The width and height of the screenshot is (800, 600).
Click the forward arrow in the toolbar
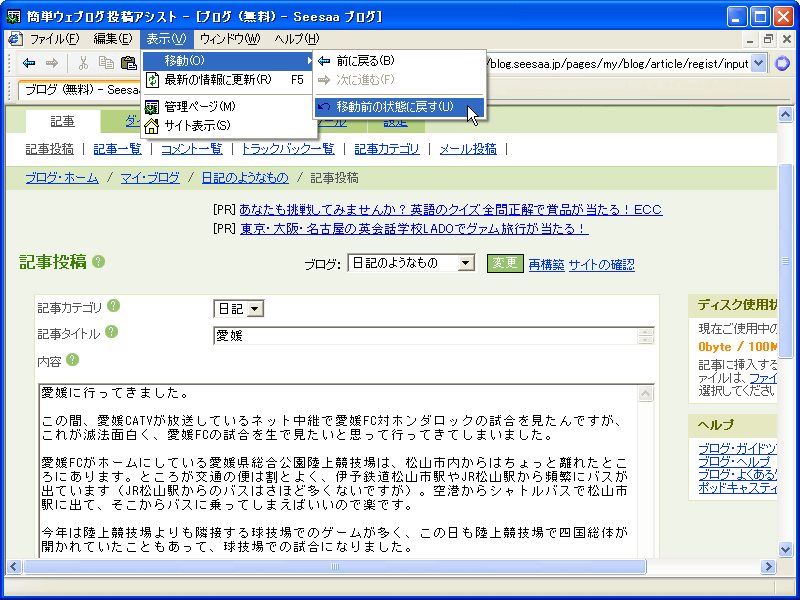point(52,63)
